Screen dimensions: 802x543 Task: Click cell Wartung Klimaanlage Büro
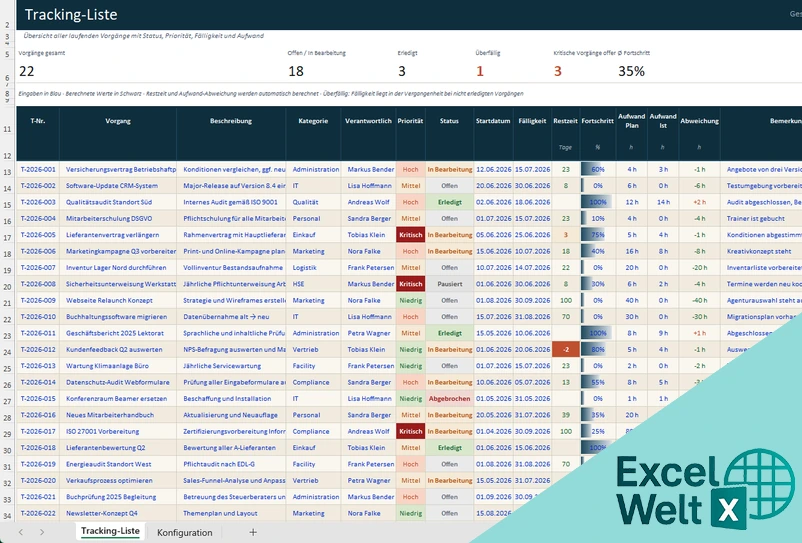118,366
